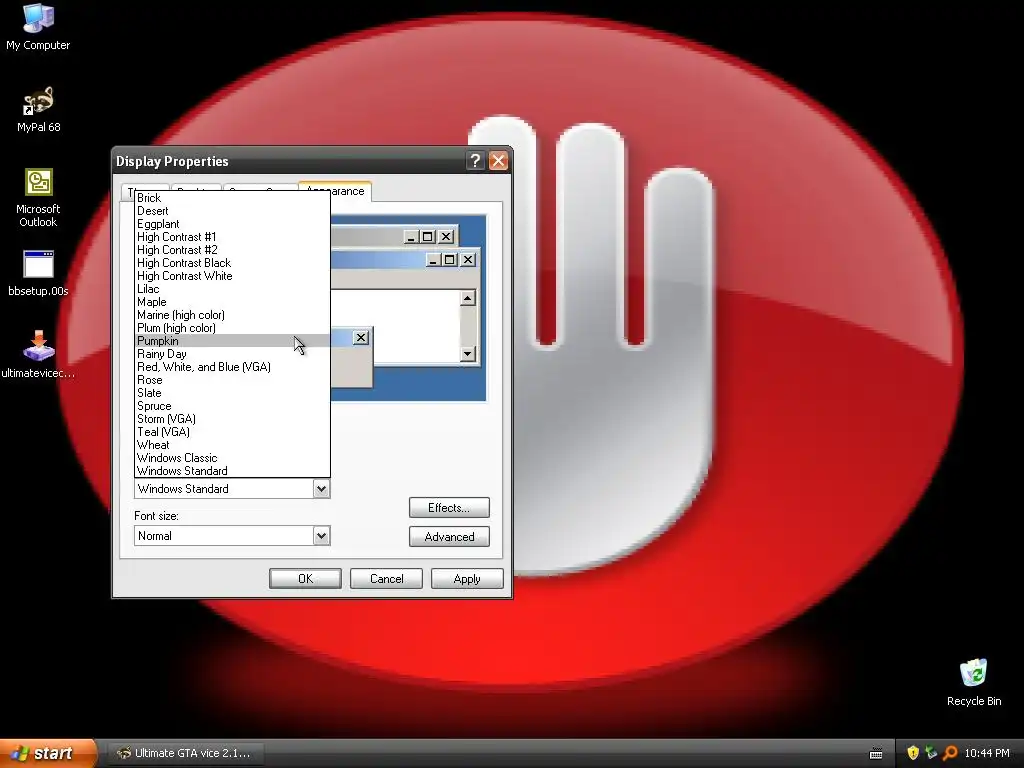Cancel the Display Properties dialog
The width and height of the screenshot is (1024, 768).
coord(386,579)
